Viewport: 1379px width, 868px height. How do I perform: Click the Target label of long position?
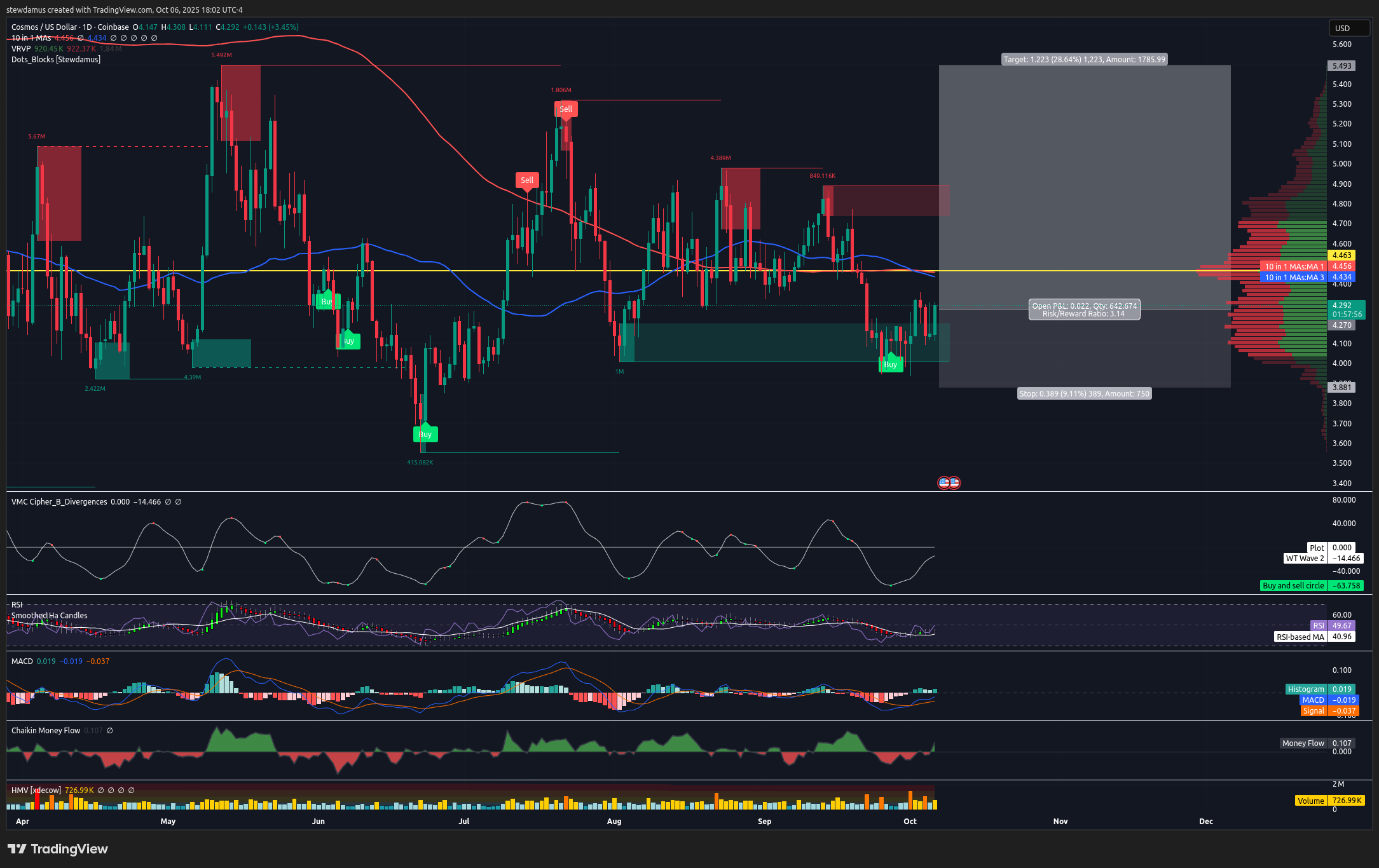coord(1084,60)
